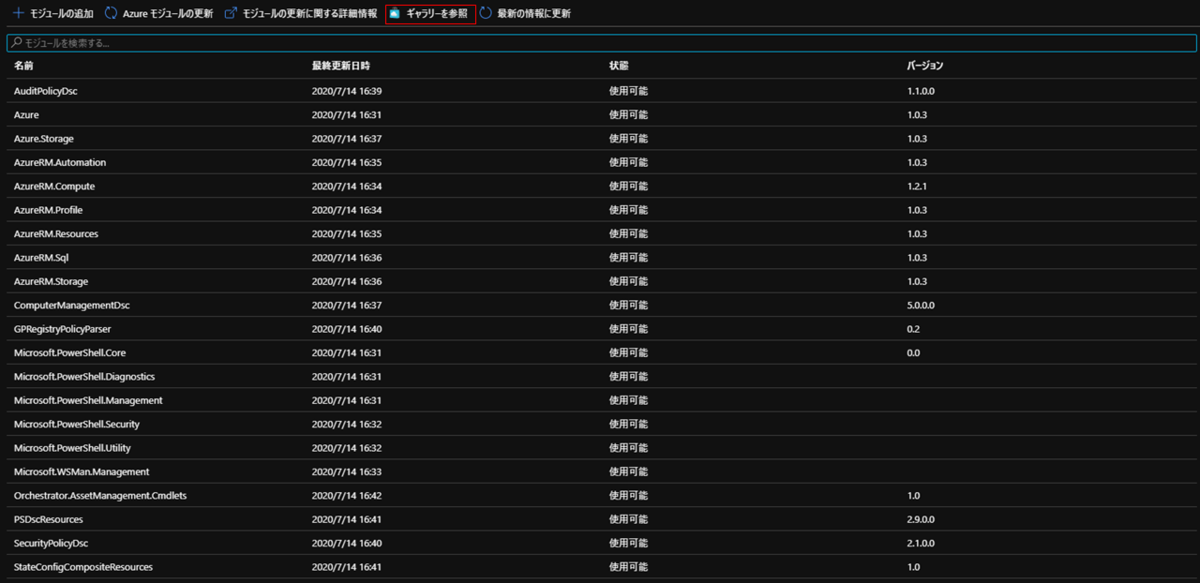Select ComputerManagementDsc module
Screen dimensions: 1200x583
click(x=72, y=305)
